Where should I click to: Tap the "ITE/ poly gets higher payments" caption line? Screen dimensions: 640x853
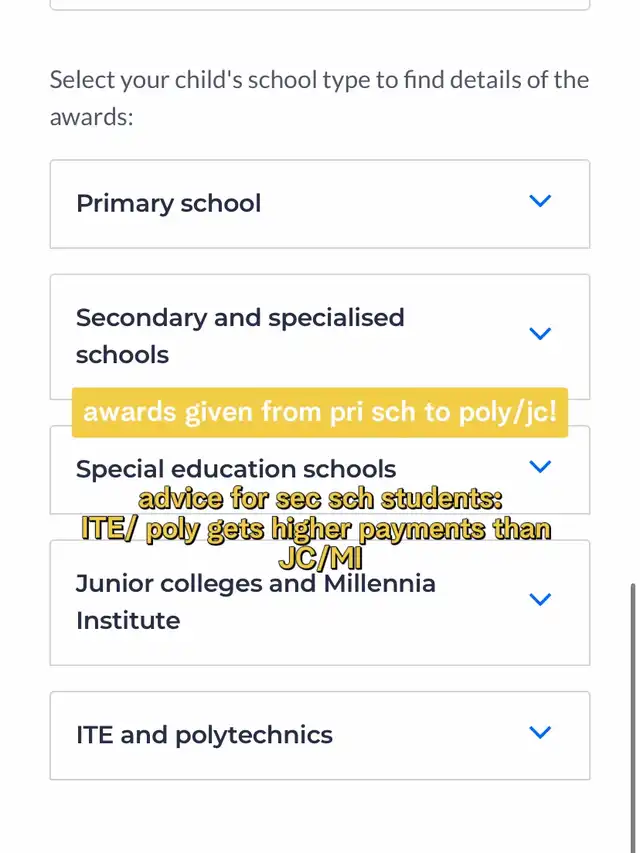tap(317, 529)
